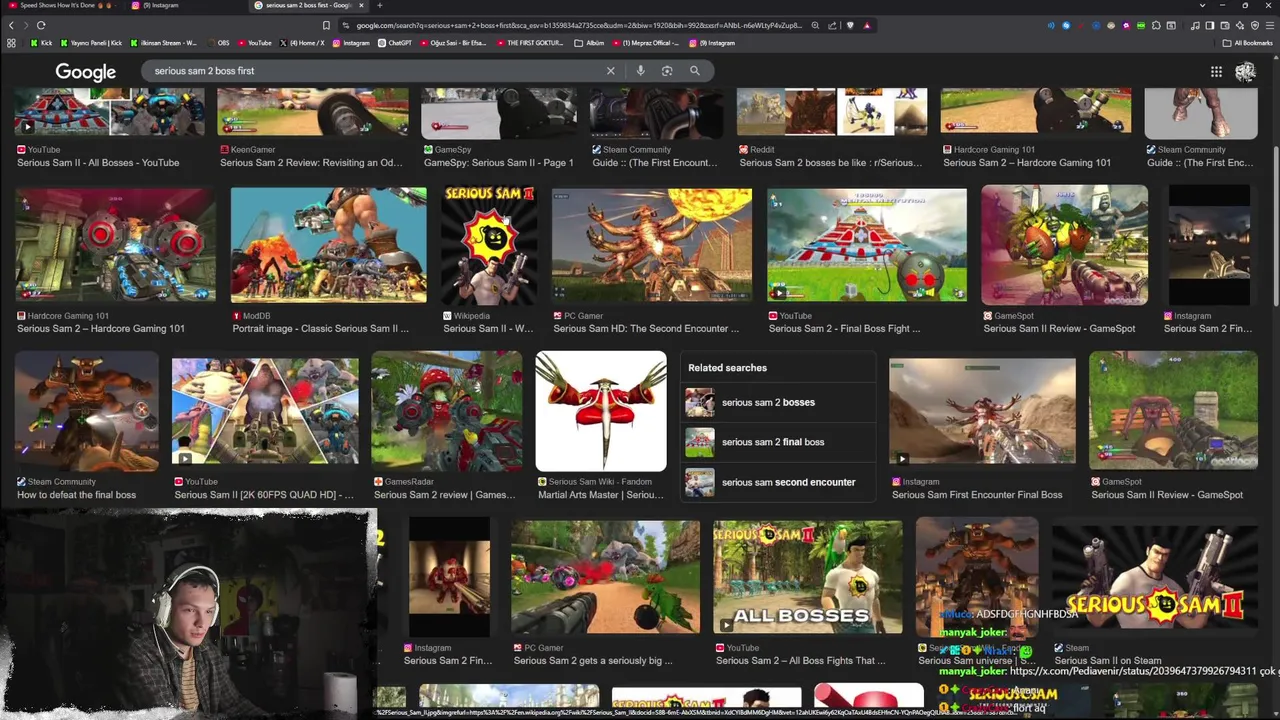
Task: Open Brave Rewards triangle icon
Action: click(867, 25)
